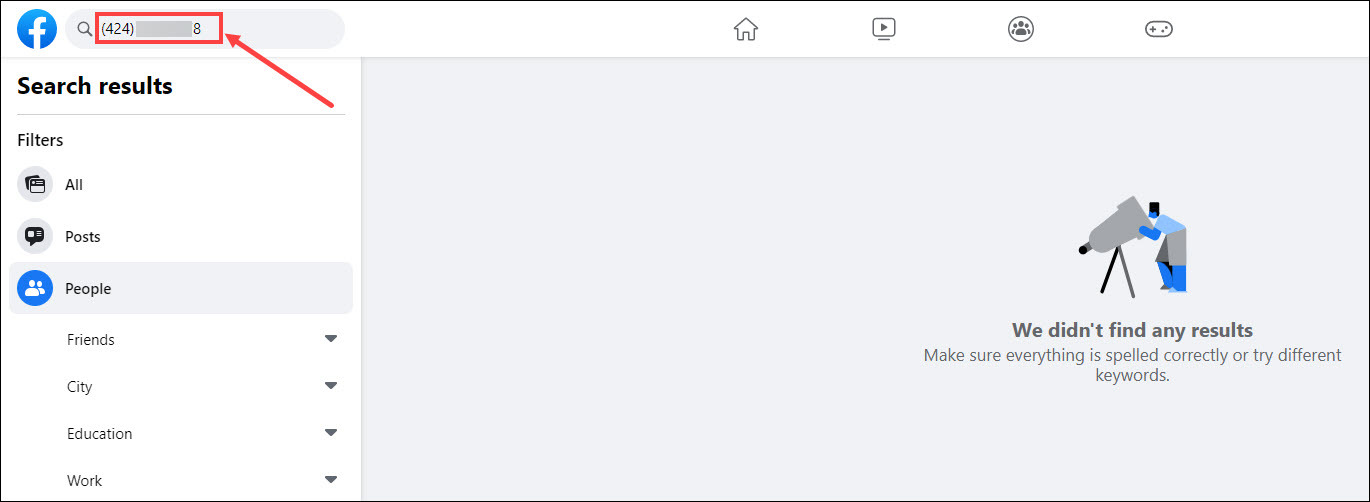Click into the phone number search field
Viewport: 1370px width, 502px height.
coord(204,29)
